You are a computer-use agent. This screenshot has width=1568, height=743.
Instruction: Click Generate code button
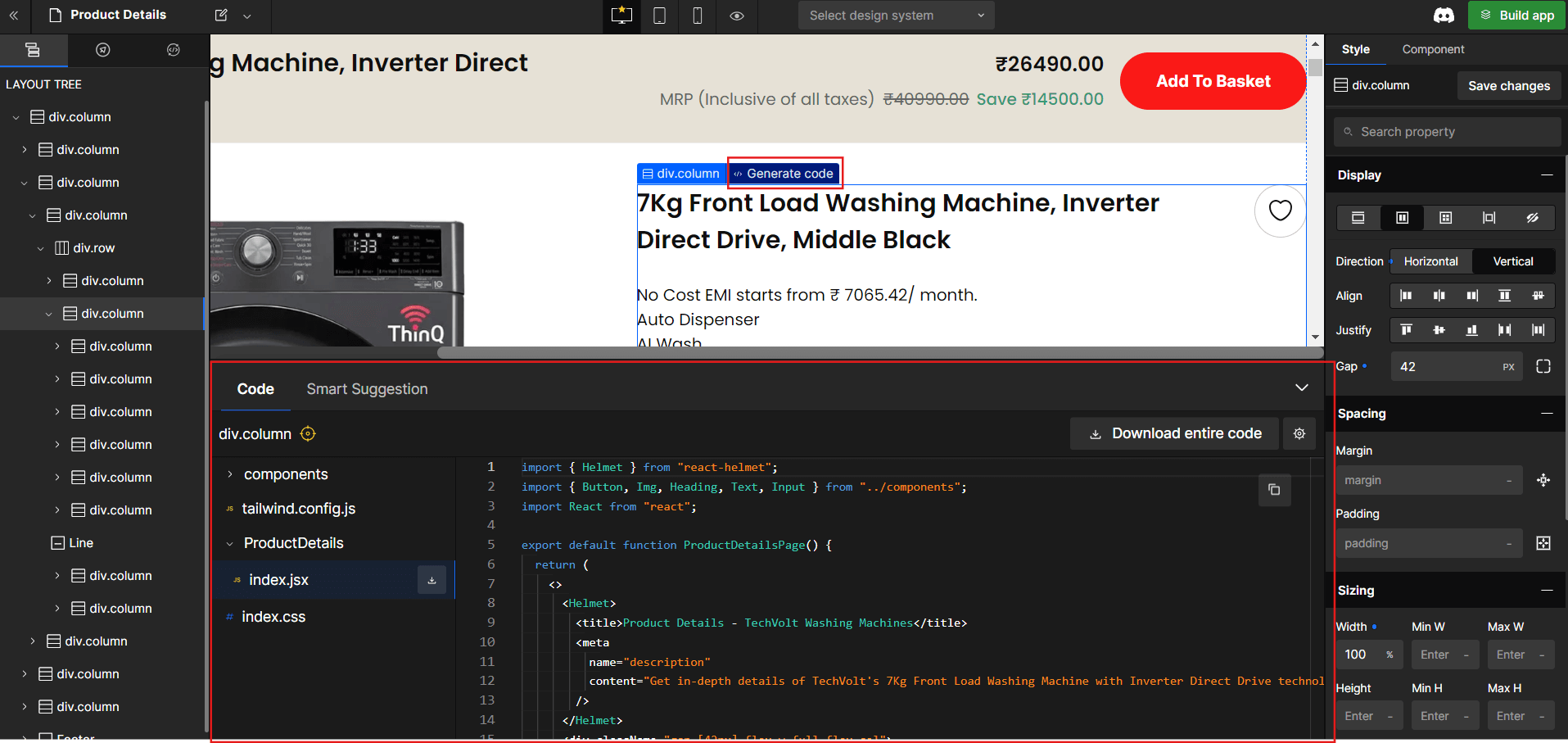(784, 174)
